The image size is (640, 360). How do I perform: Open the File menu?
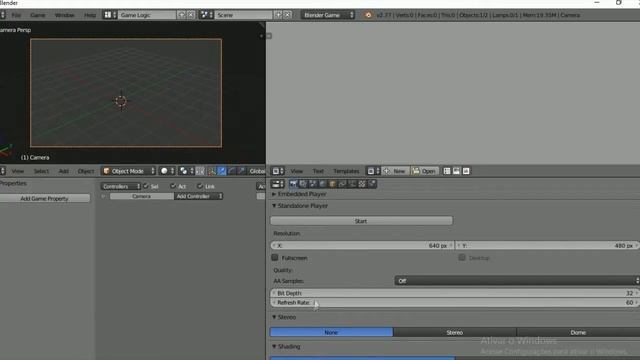(16, 15)
